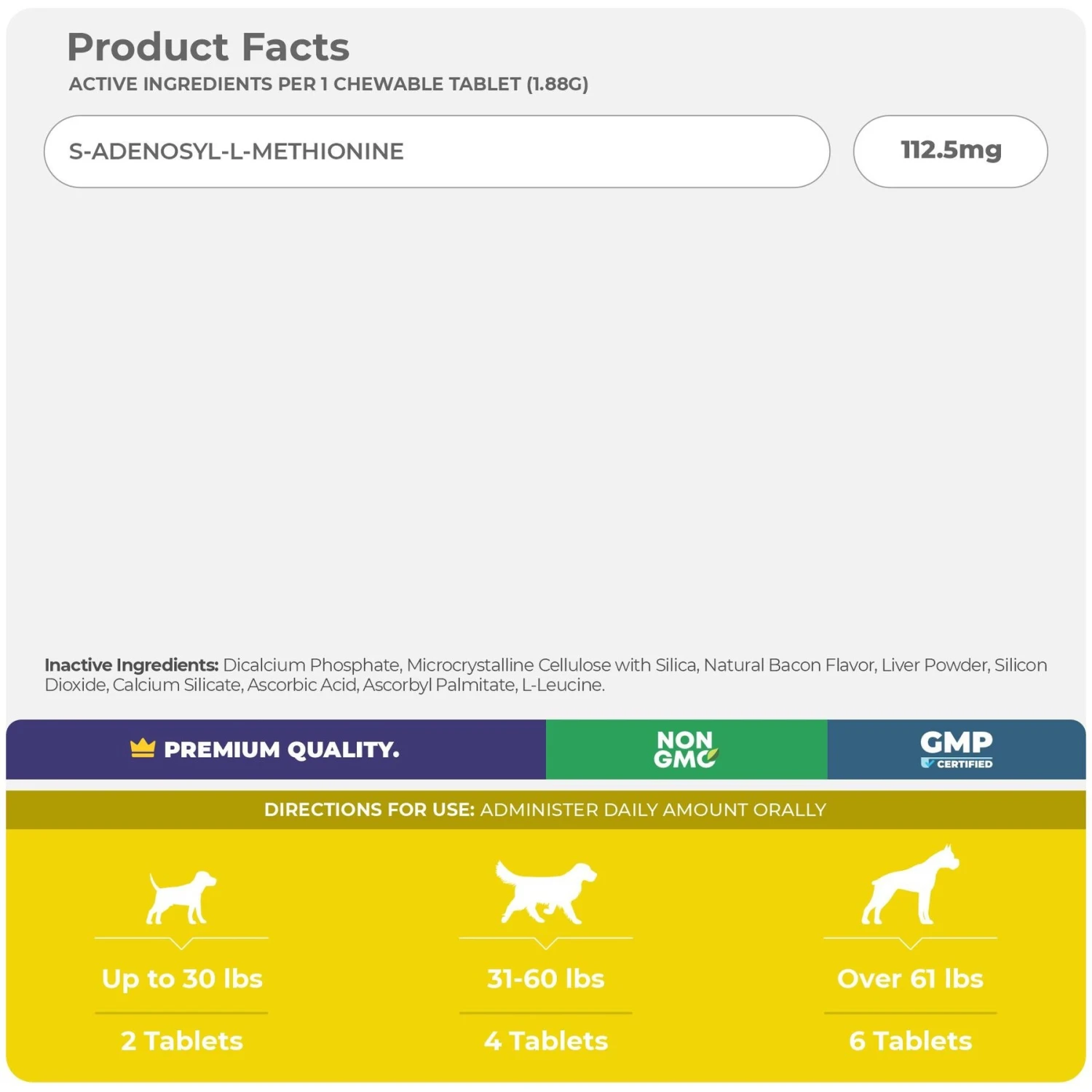Screen dimensions: 1092x1092
Task: Click the chevron under the small dog
Action: 181,943
